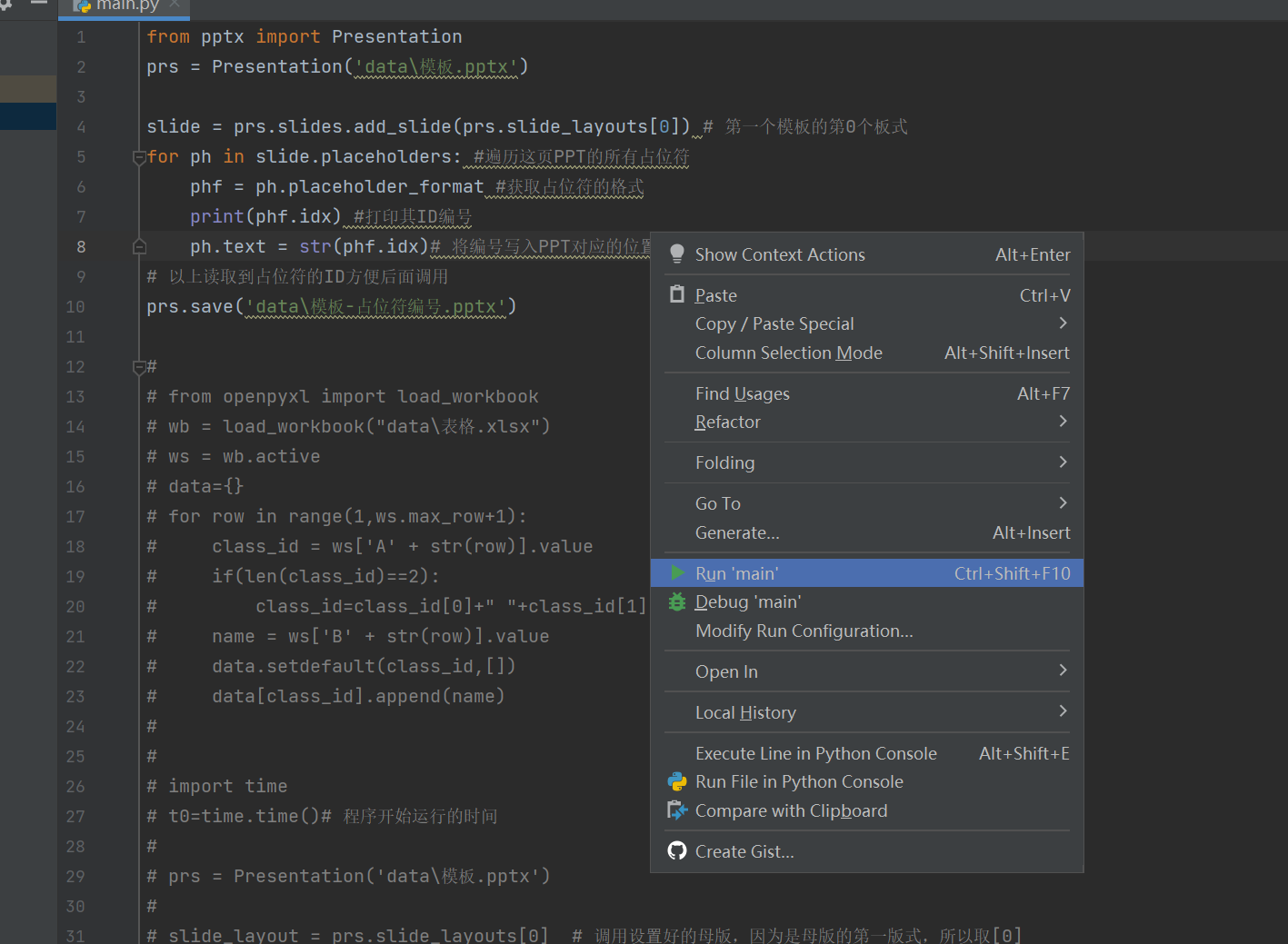Click the GitHub icon beside Create Gist
Screen dimensions: 1288x944
tap(677, 851)
